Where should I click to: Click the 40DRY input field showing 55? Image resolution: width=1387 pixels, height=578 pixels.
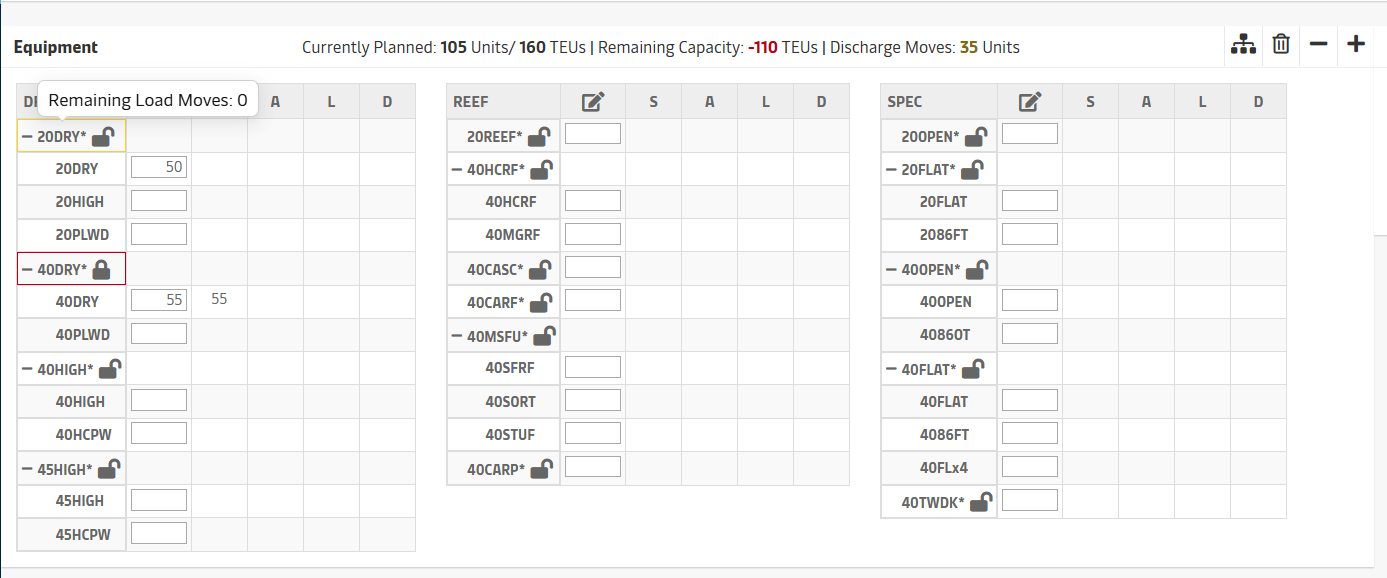tap(159, 300)
